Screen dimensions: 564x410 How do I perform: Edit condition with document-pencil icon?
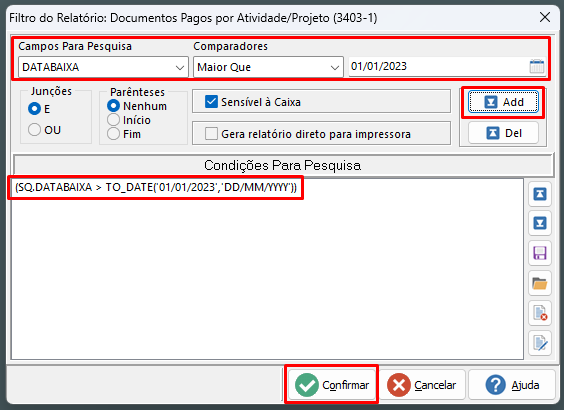tap(540, 342)
